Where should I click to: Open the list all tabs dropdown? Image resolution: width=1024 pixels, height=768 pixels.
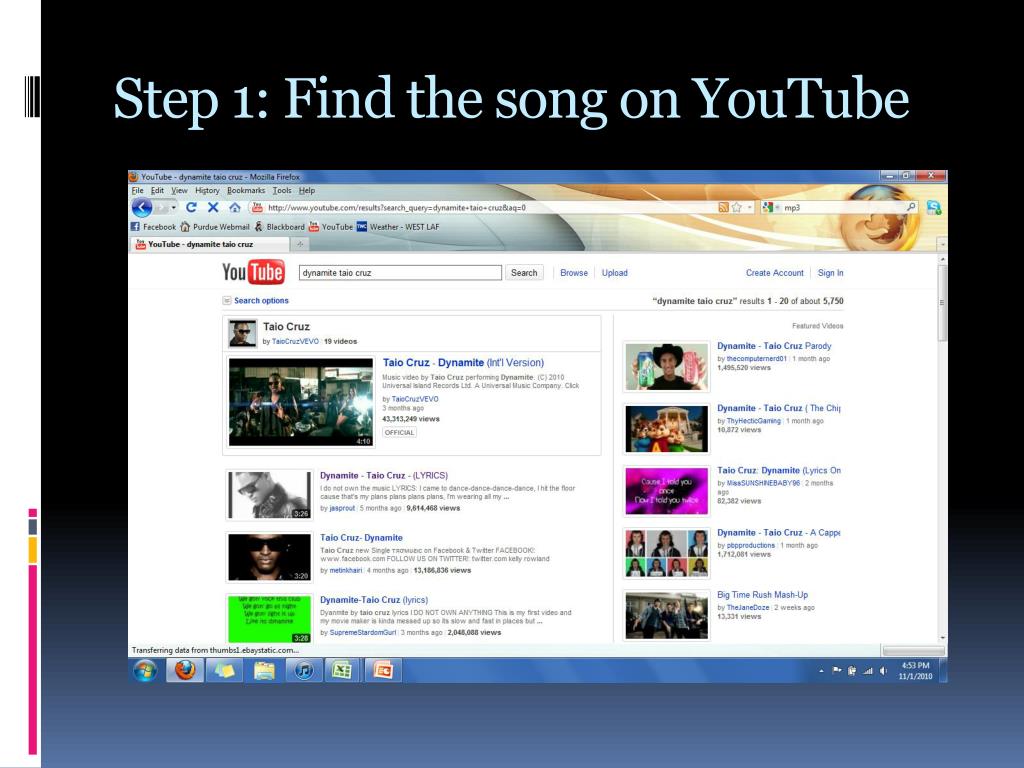(x=942, y=244)
